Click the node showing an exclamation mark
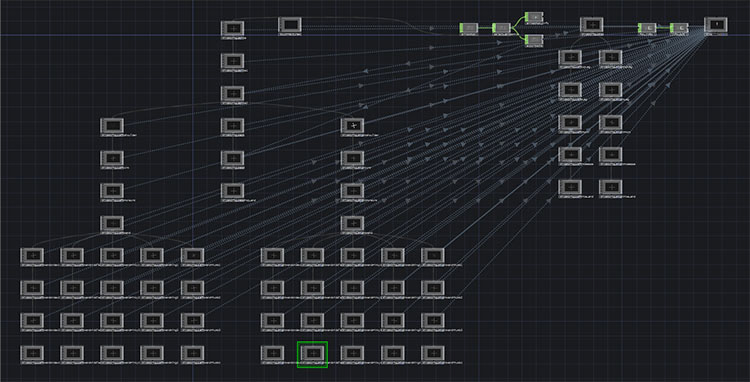The image size is (750, 382). (x=716, y=25)
